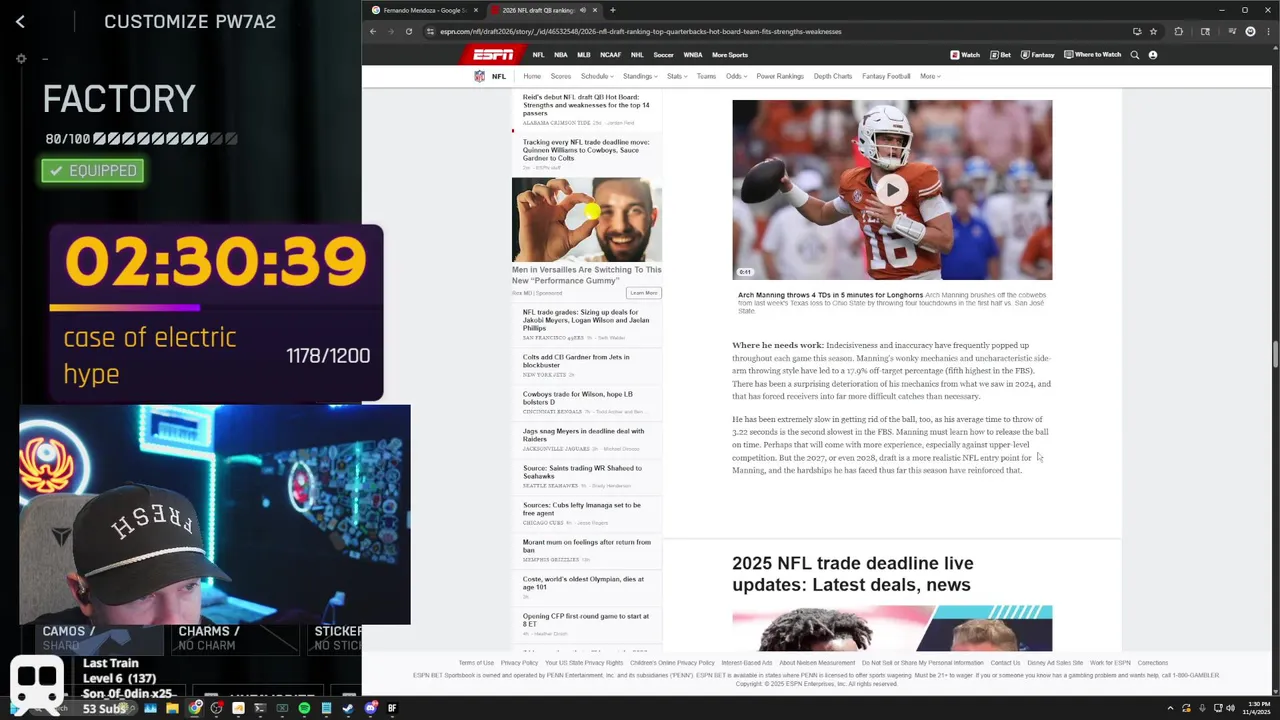
Task: Open the terminal icon in taskbar
Action: [x=260, y=708]
